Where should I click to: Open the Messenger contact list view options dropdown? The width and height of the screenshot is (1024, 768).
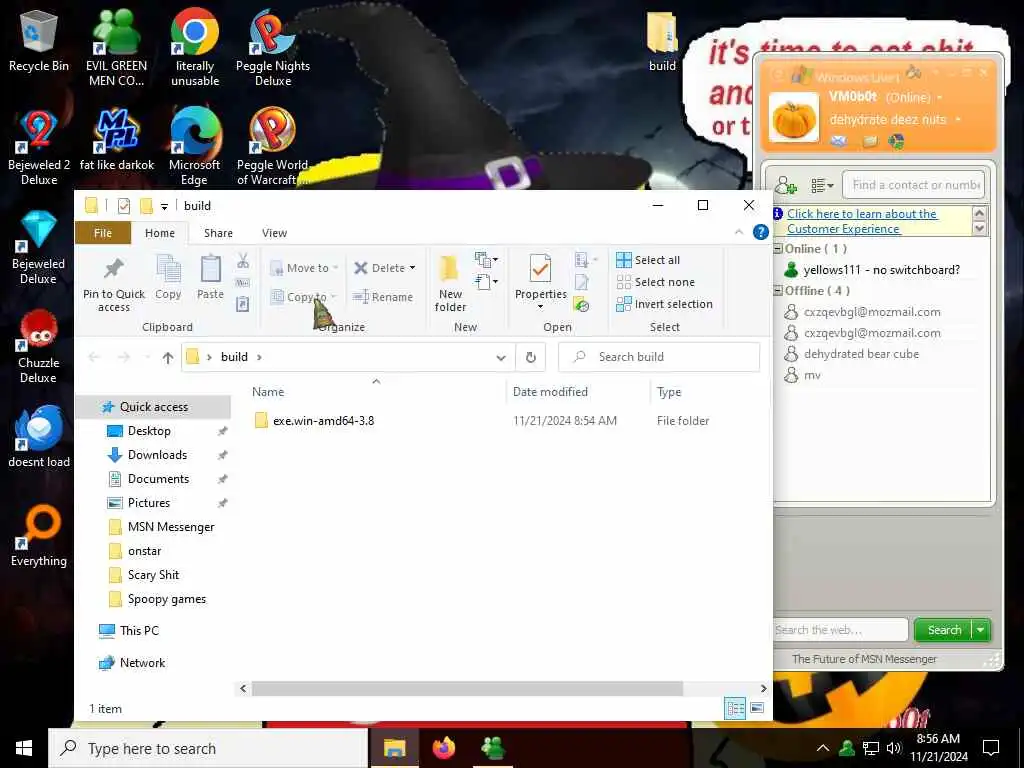point(822,186)
